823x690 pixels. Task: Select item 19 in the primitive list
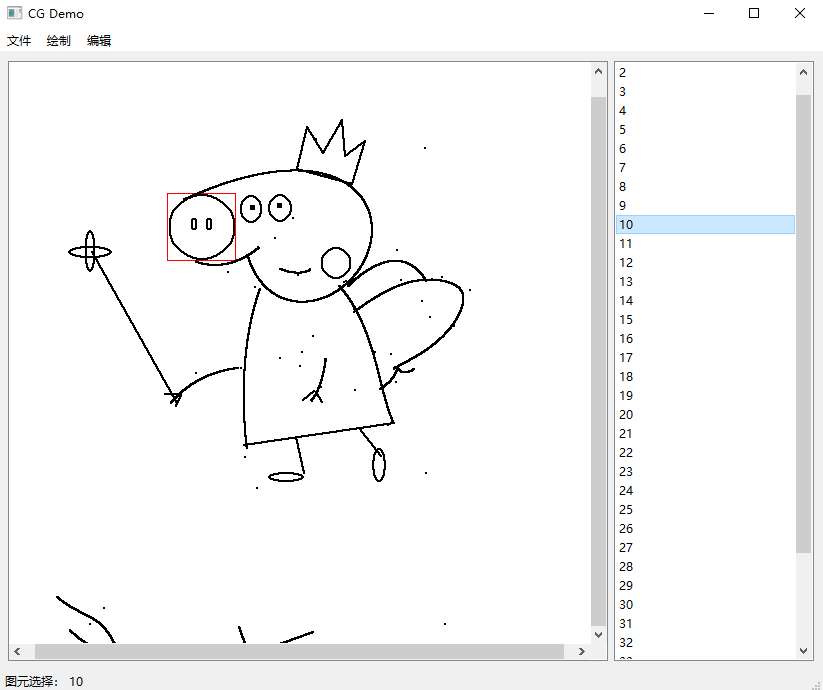click(705, 395)
